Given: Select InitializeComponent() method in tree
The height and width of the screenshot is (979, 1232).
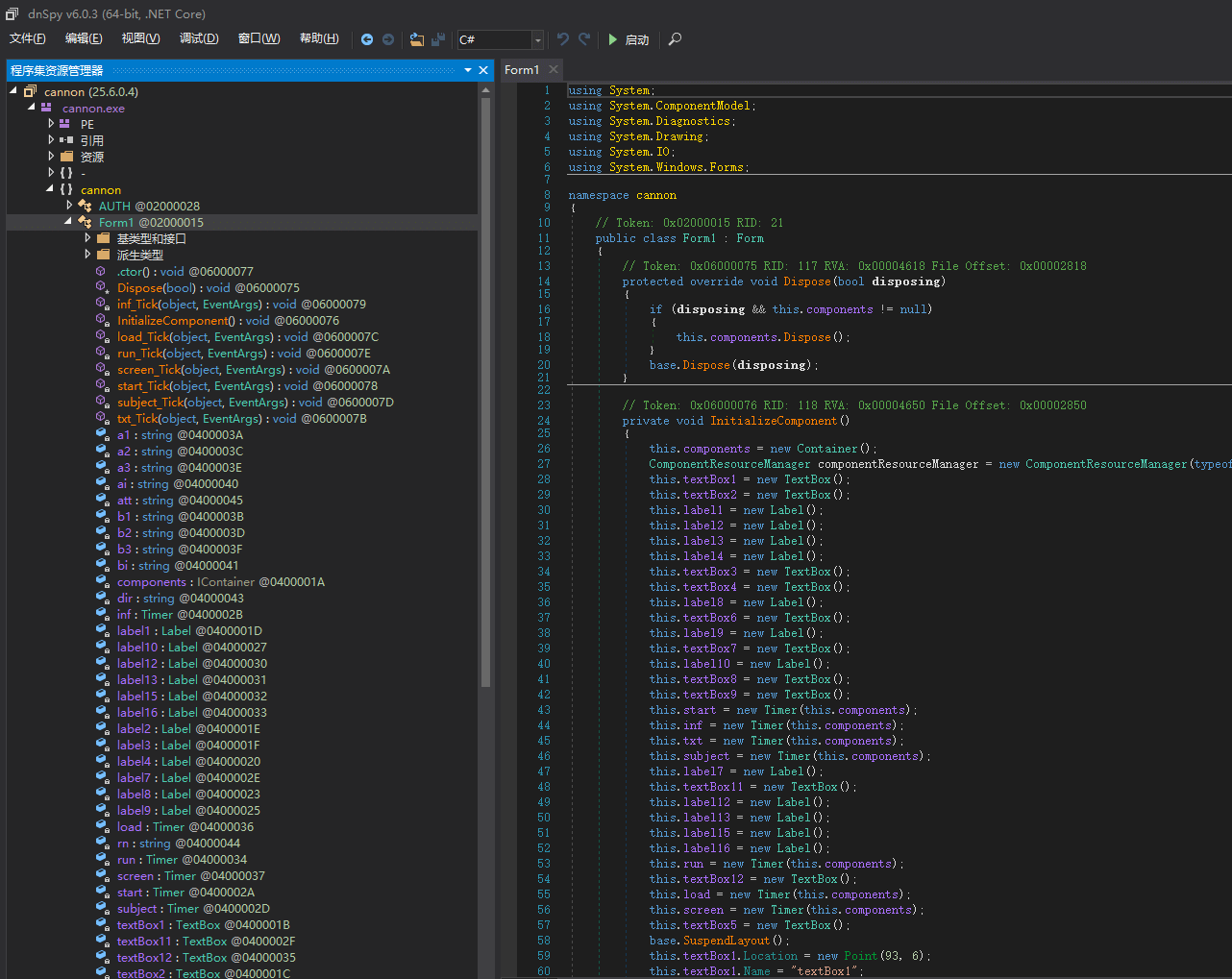Looking at the screenshot, I should 175,321.
